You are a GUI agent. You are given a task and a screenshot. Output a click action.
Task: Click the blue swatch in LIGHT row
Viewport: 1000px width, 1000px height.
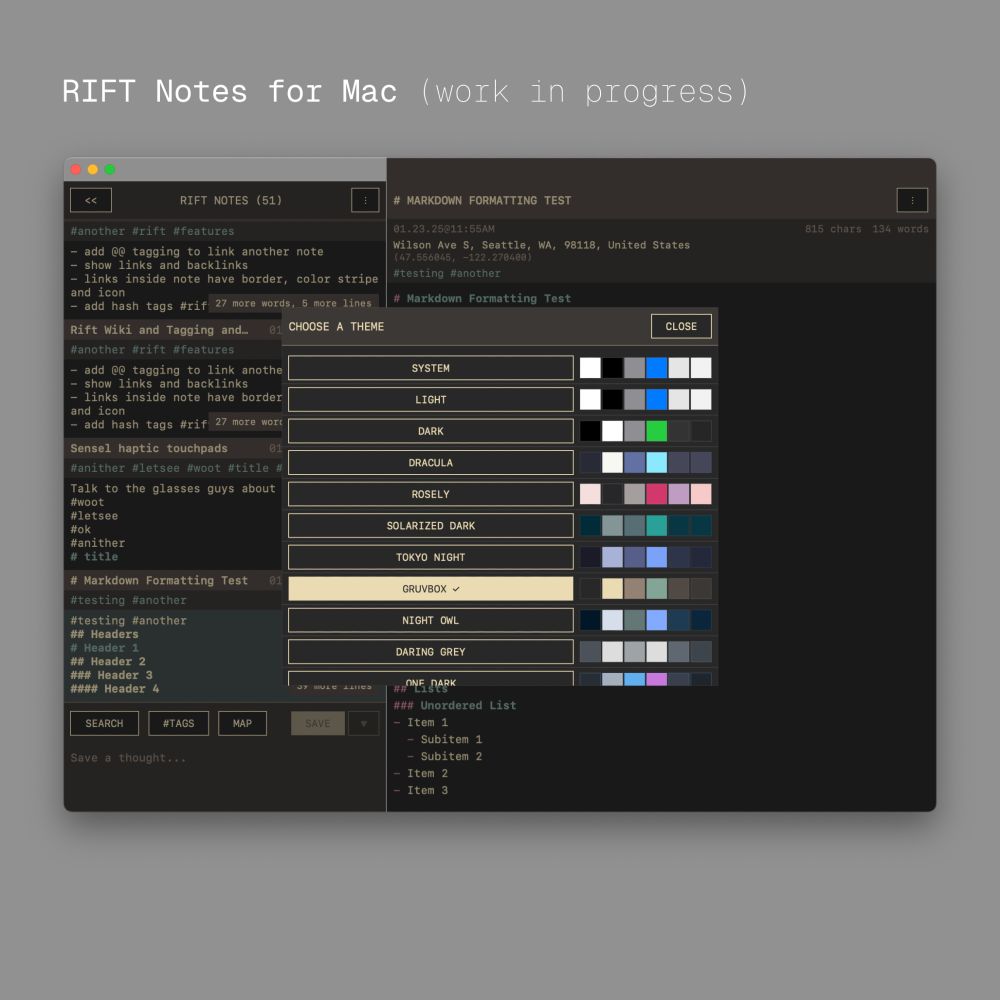coord(656,400)
